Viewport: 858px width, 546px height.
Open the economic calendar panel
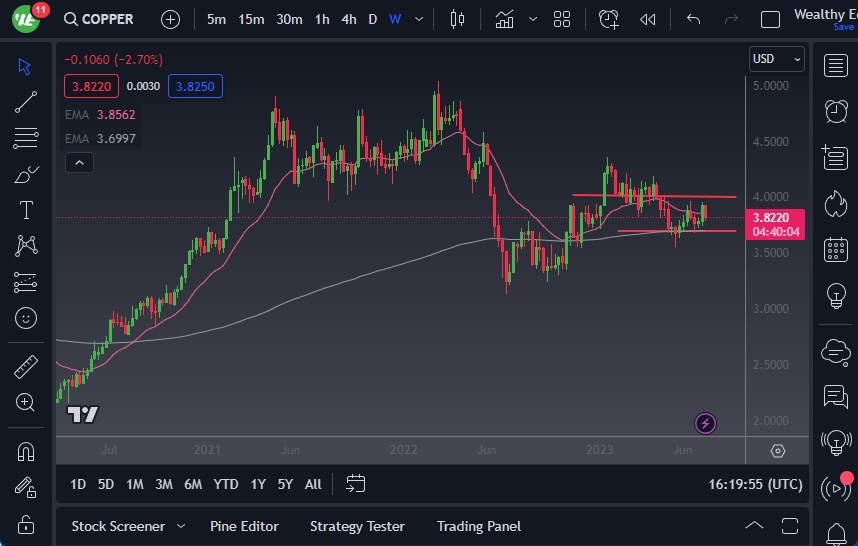(835, 250)
